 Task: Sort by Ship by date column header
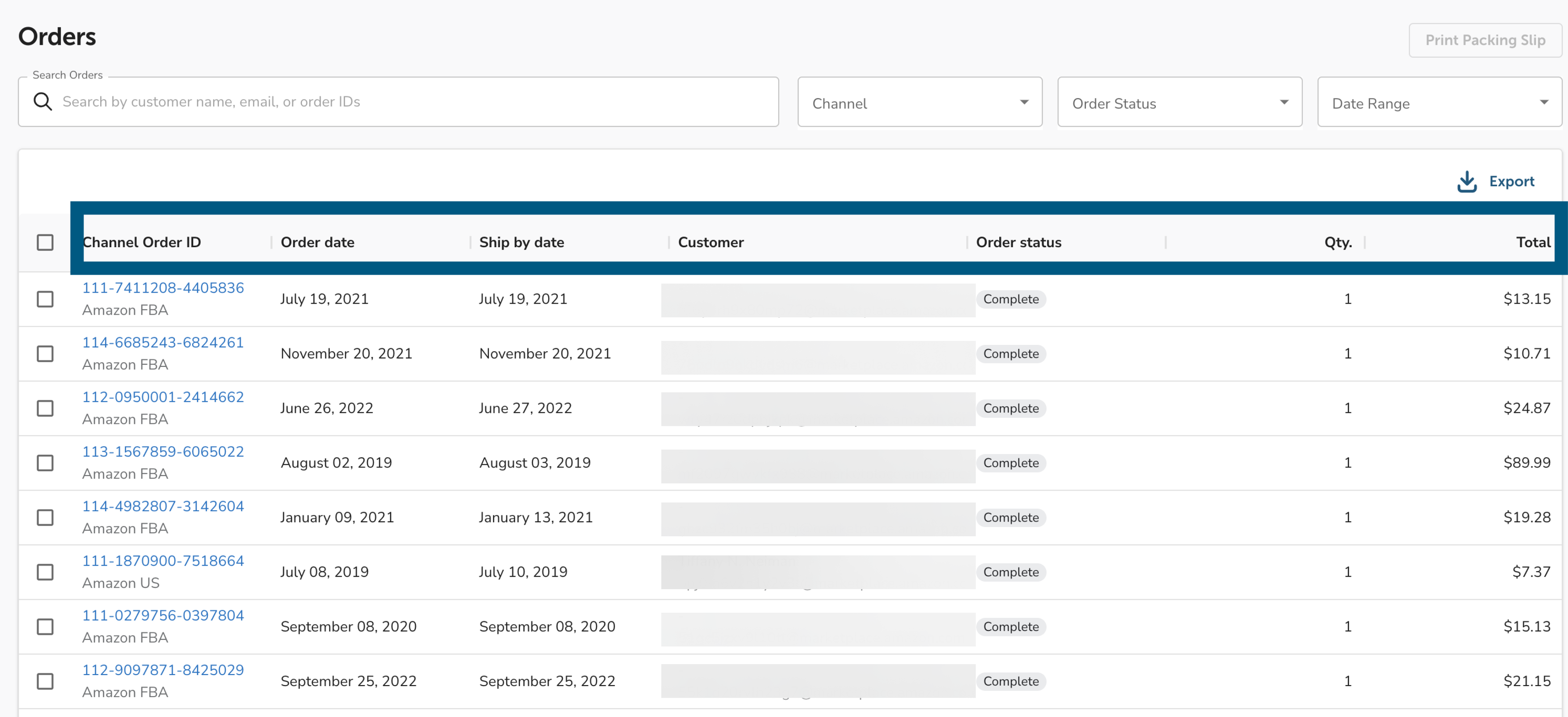[521, 242]
